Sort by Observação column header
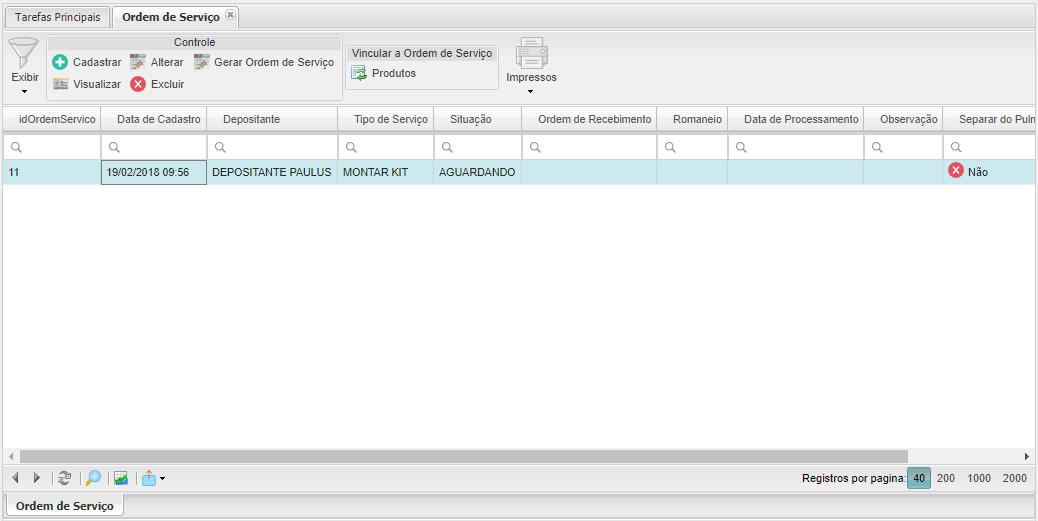Viewport: 1038px width, 521px height. [903, 119]
